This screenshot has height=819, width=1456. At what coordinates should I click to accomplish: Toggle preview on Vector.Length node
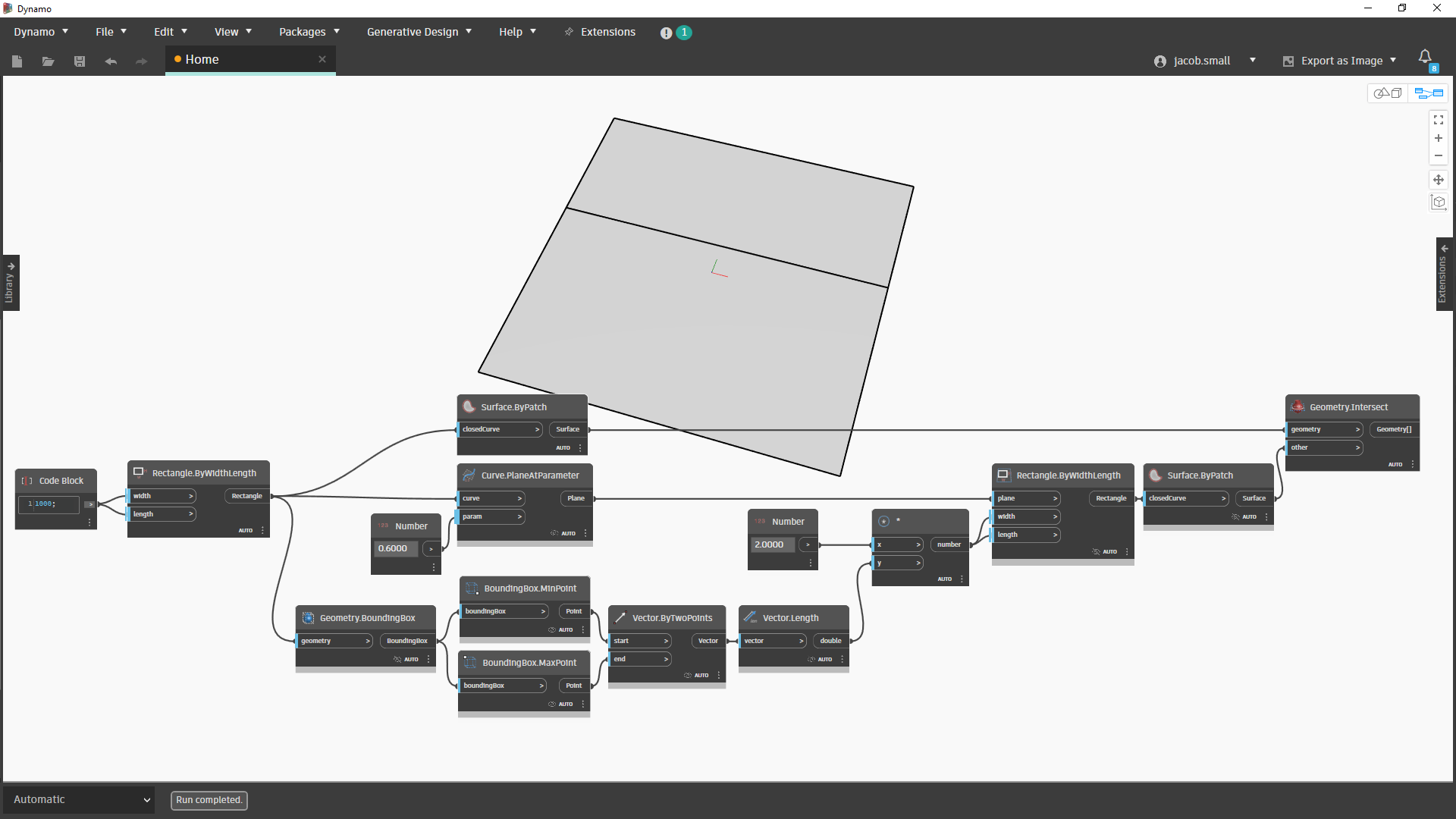tap(811, 660)
